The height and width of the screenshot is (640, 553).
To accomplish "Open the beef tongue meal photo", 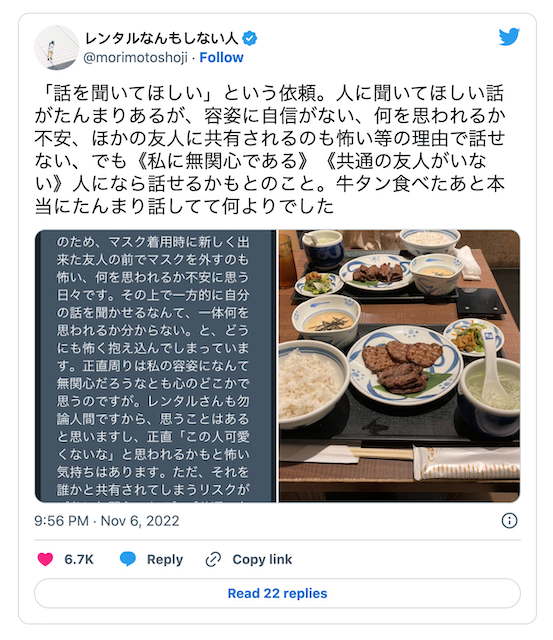I will pyautogui.click(x=399, y=366).
